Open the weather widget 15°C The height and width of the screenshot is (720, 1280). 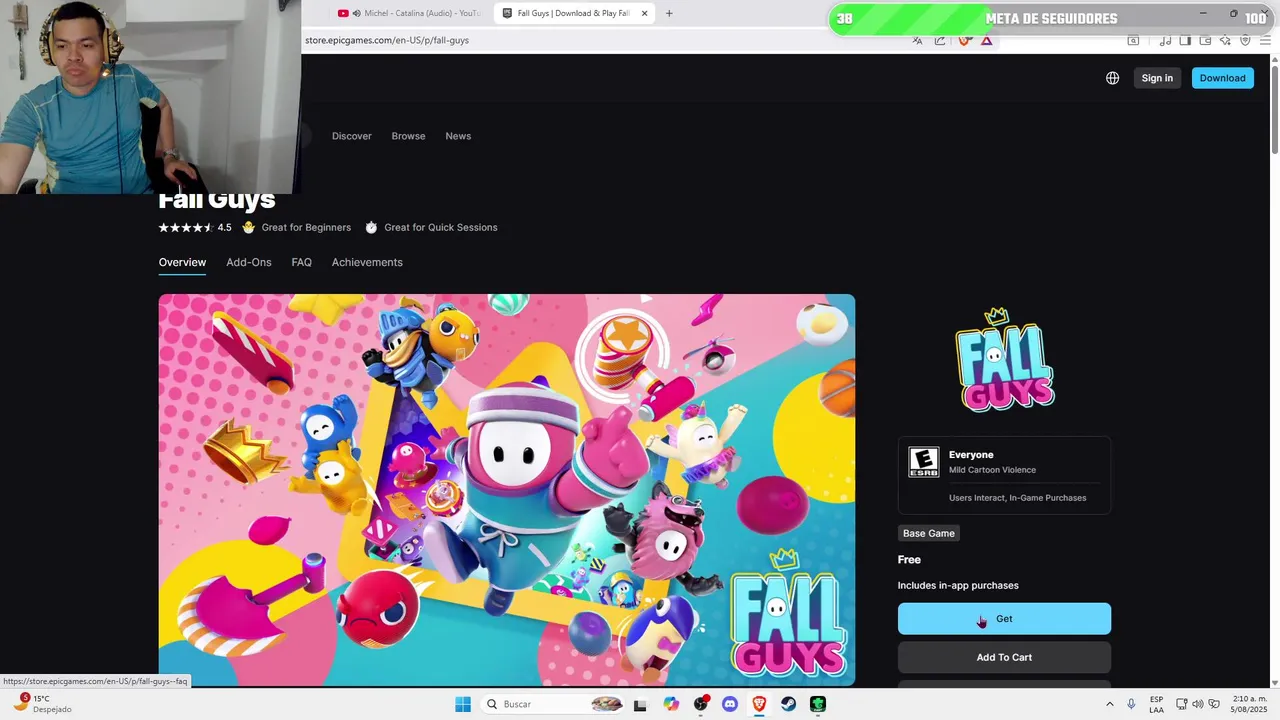point(40,704)
